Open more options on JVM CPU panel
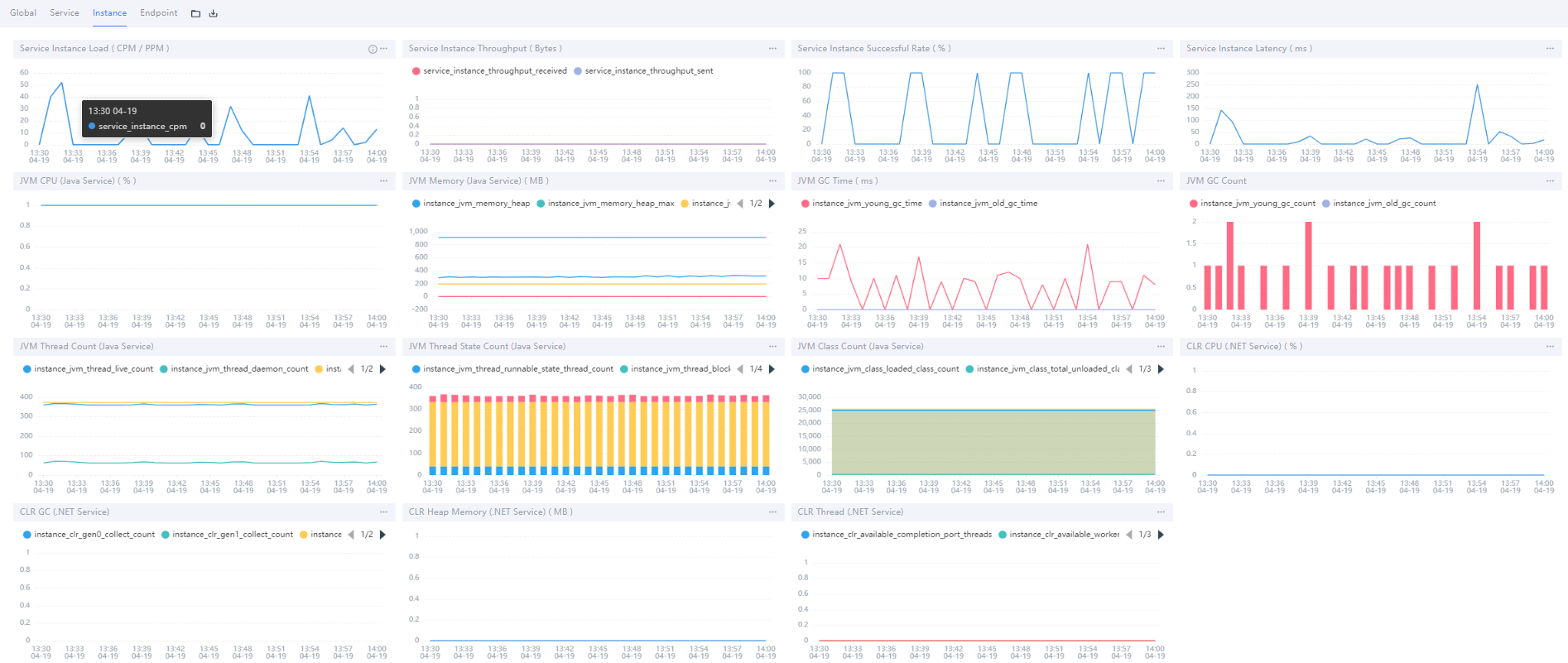Viewport: 1568px width, 663px height. [383, 181]
